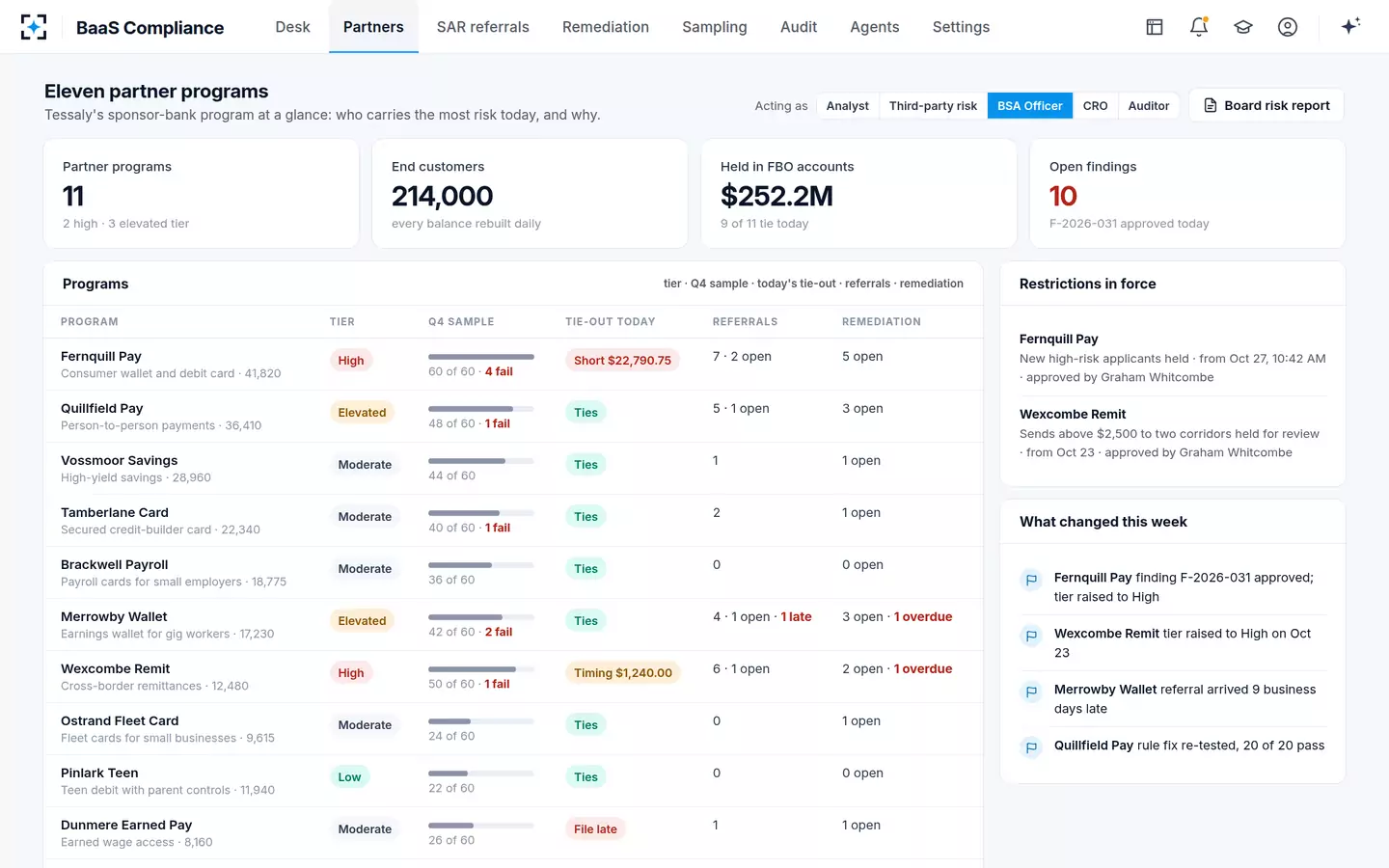Click the Low tier badge for Pinlark Teen
The image size is (1389, 868).
coord(349,776)
